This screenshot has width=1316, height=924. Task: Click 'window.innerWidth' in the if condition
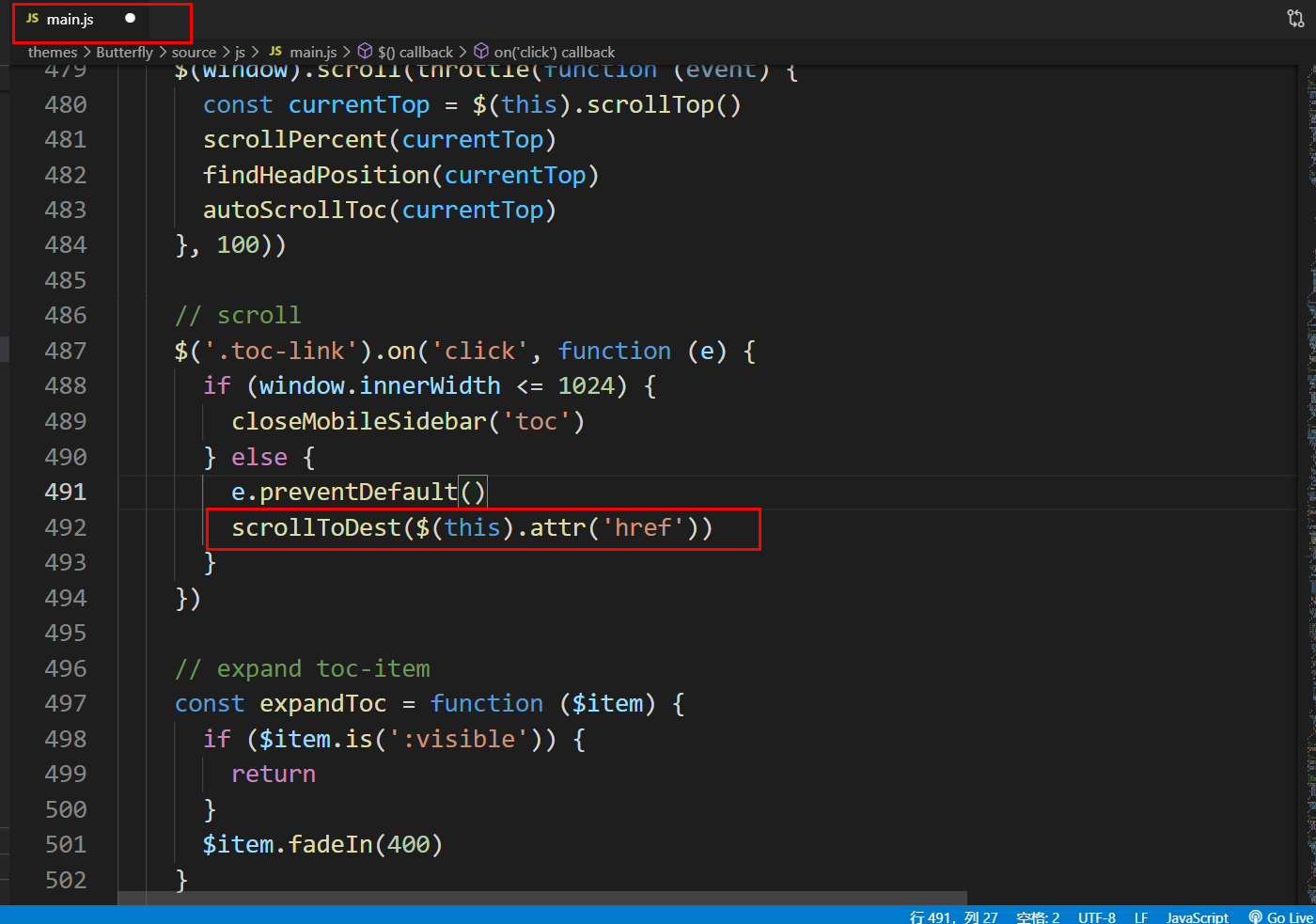coord(380,385)
